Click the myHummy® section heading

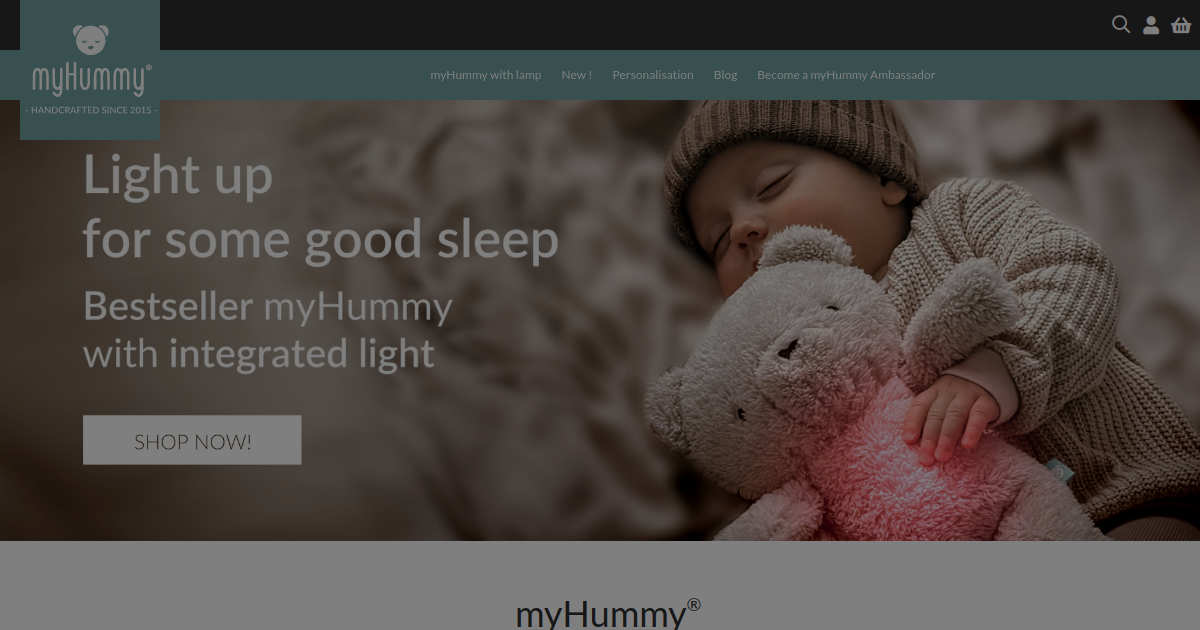(608, 612)
